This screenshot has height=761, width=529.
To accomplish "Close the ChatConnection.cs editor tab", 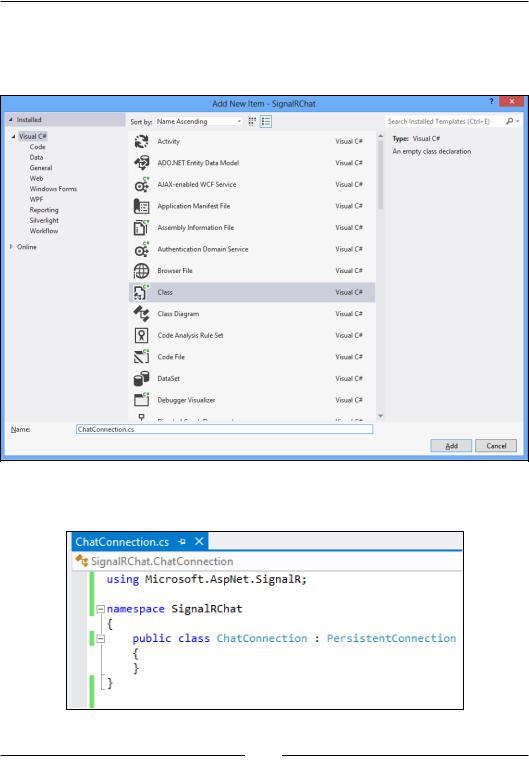I will coord(199,542).
